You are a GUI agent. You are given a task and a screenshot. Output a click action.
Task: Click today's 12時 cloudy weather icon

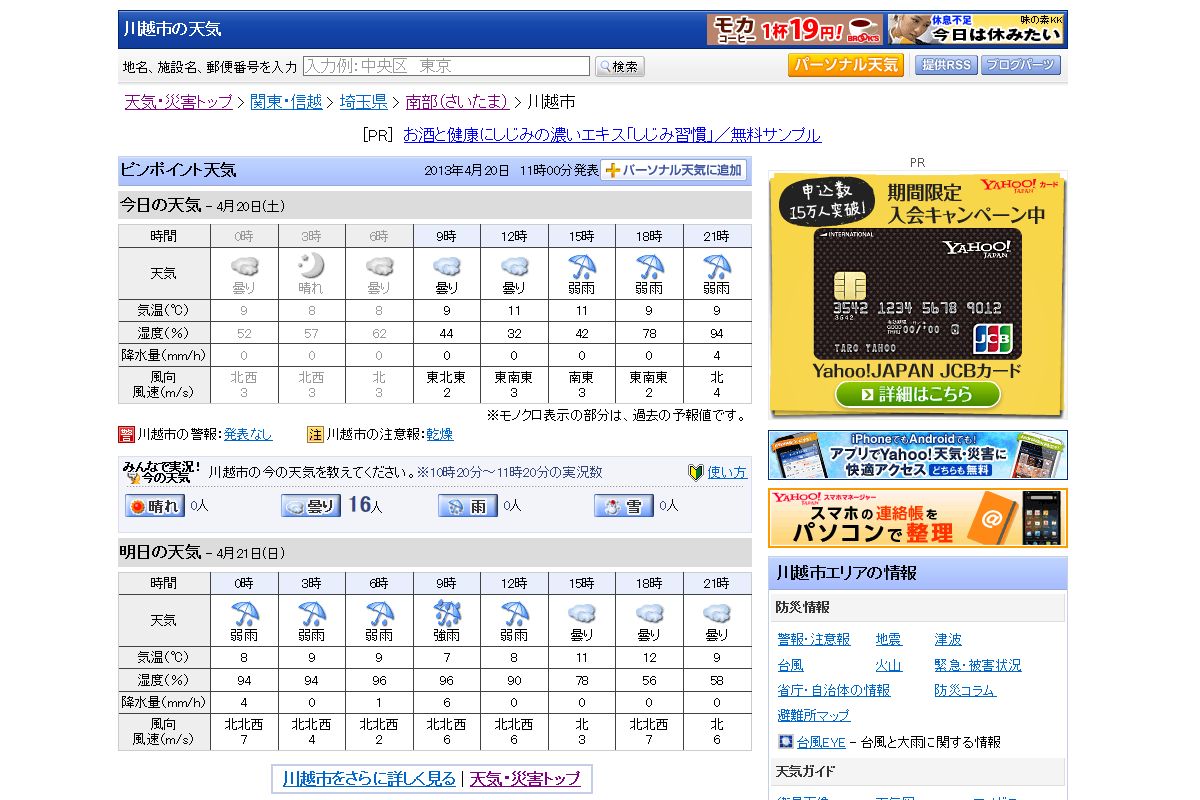(514, 266)
